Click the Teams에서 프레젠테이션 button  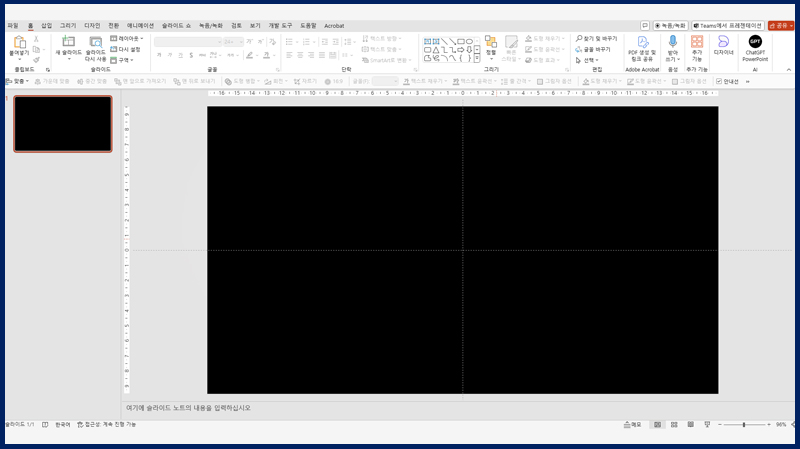pos(728,26)
